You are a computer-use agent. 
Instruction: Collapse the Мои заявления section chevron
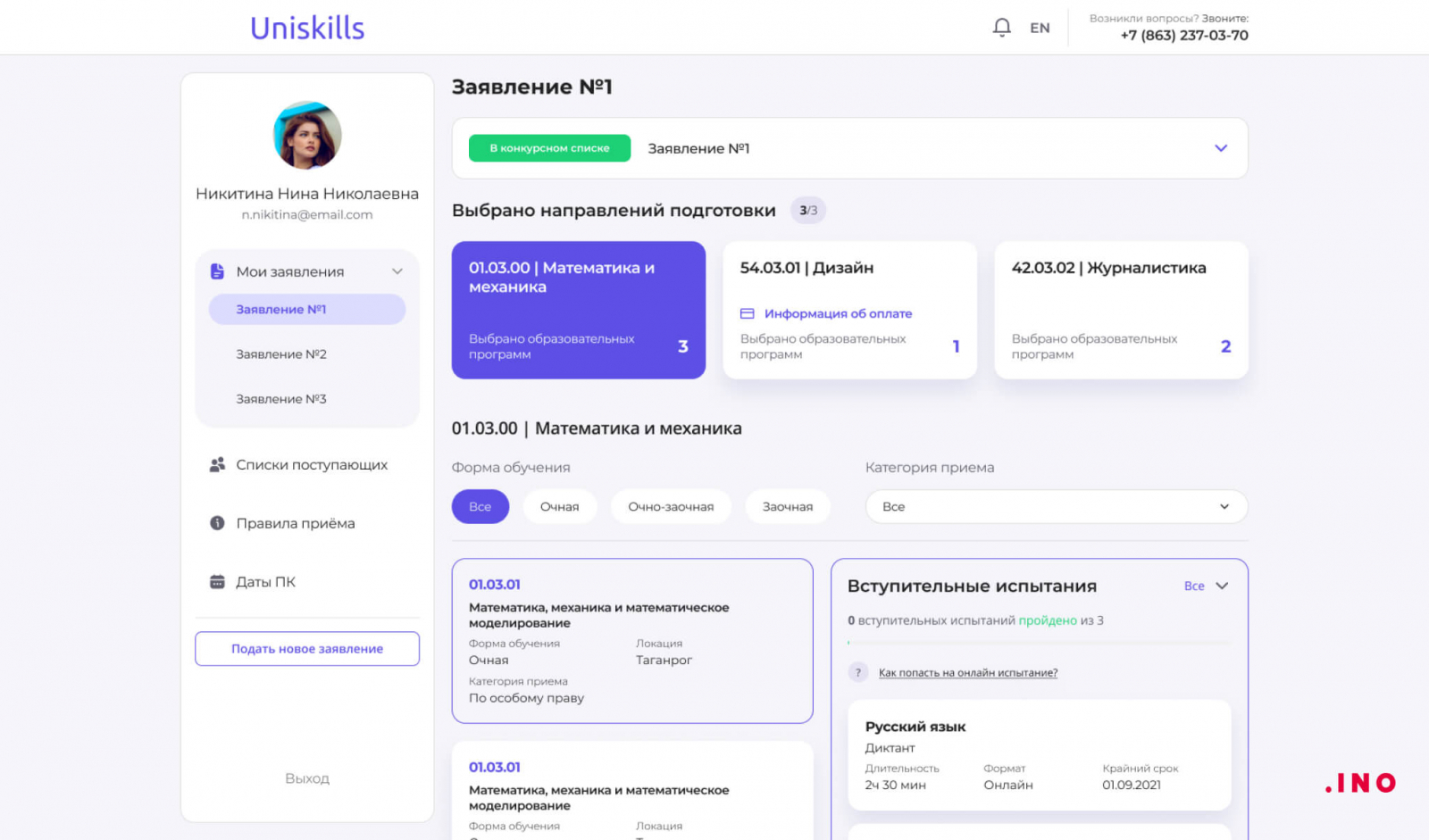coord(397,271)
